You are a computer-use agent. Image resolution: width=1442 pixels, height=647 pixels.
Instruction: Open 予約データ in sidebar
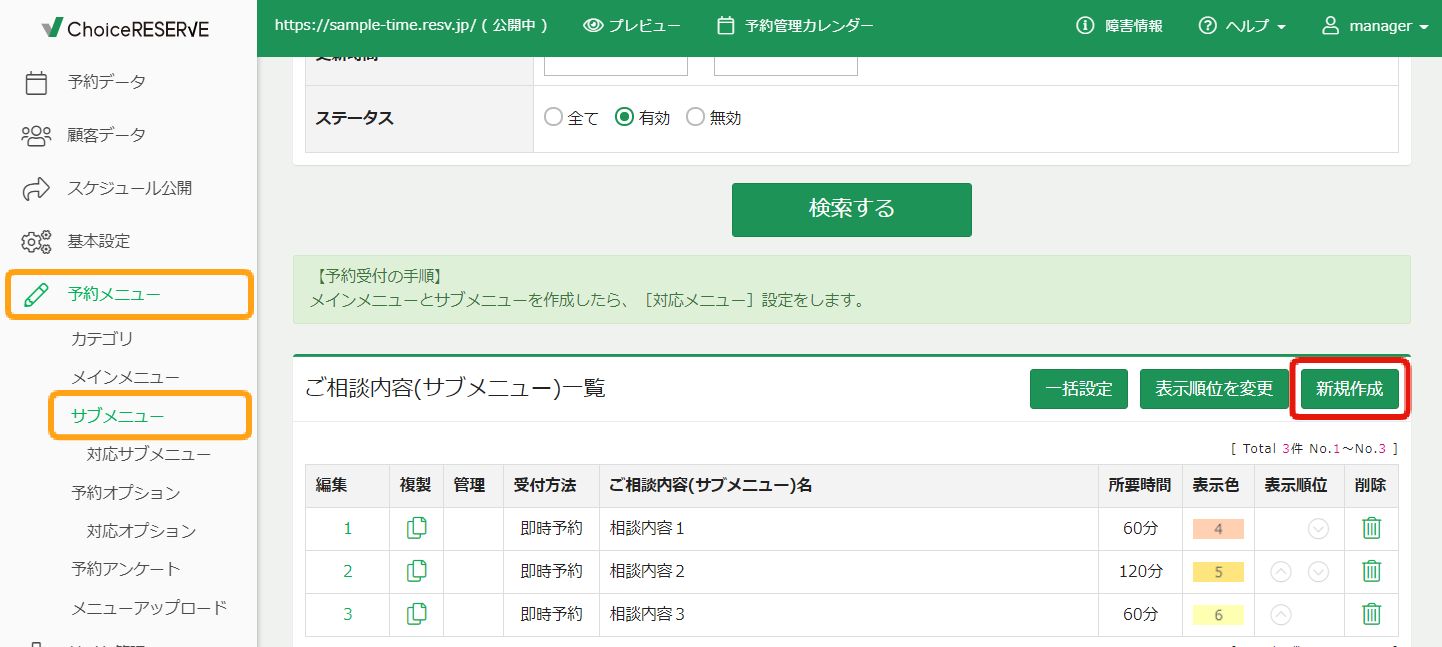106,82
